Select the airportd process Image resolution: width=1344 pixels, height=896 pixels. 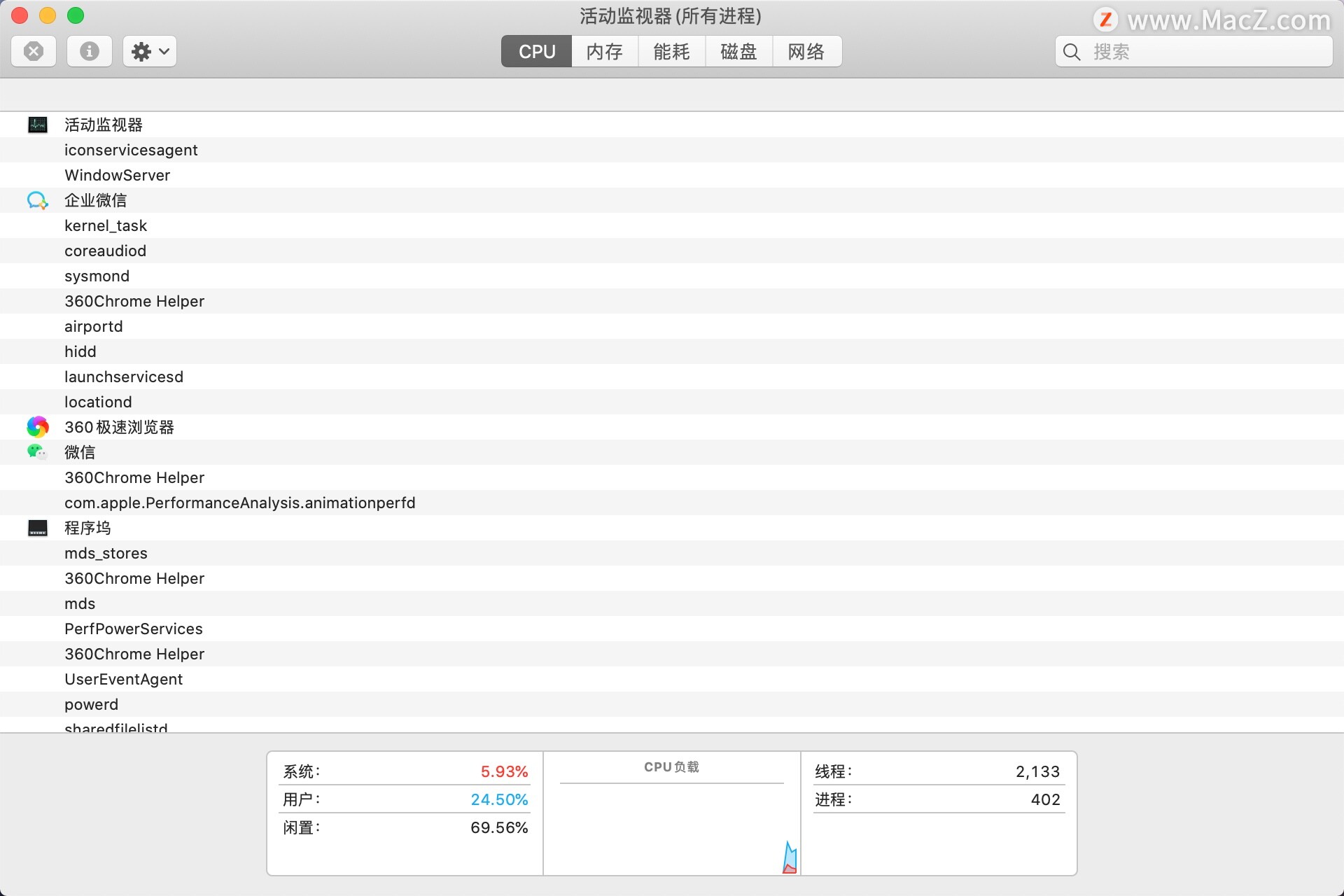coord(672,326)
